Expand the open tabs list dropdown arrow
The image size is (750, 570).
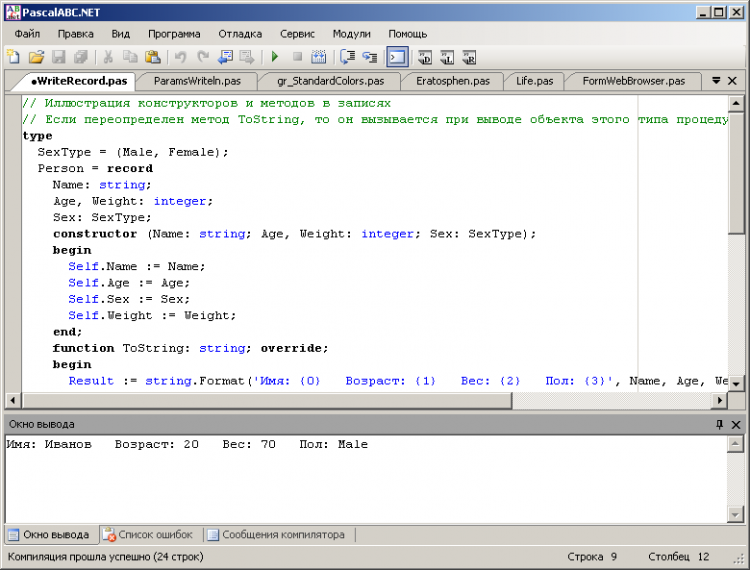(x=716, y=80)
